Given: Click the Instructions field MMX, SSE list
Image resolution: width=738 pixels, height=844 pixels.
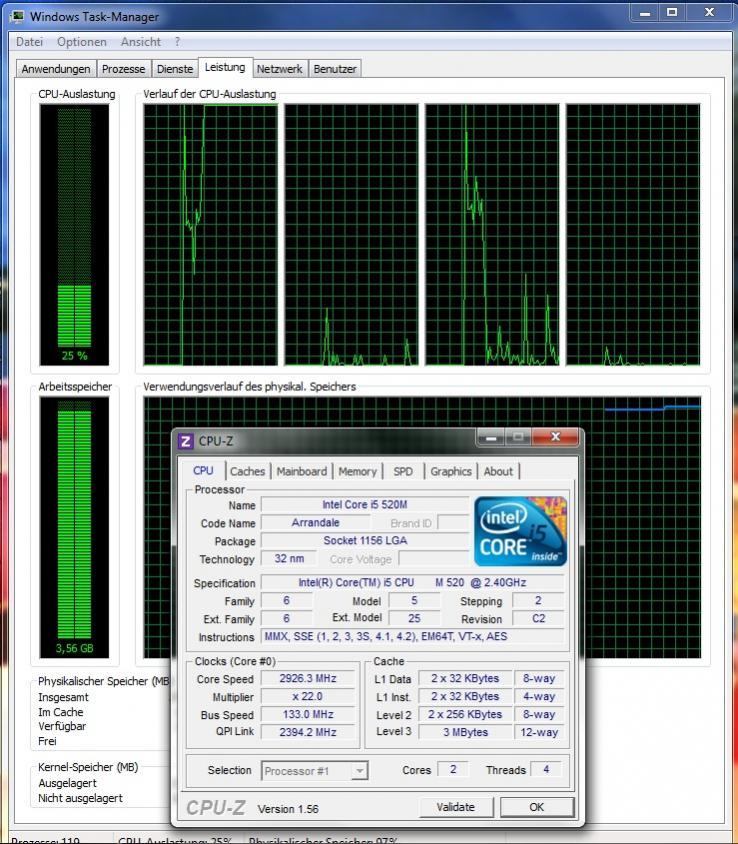Looking at the screenshot, I should [x=412, y=636].
